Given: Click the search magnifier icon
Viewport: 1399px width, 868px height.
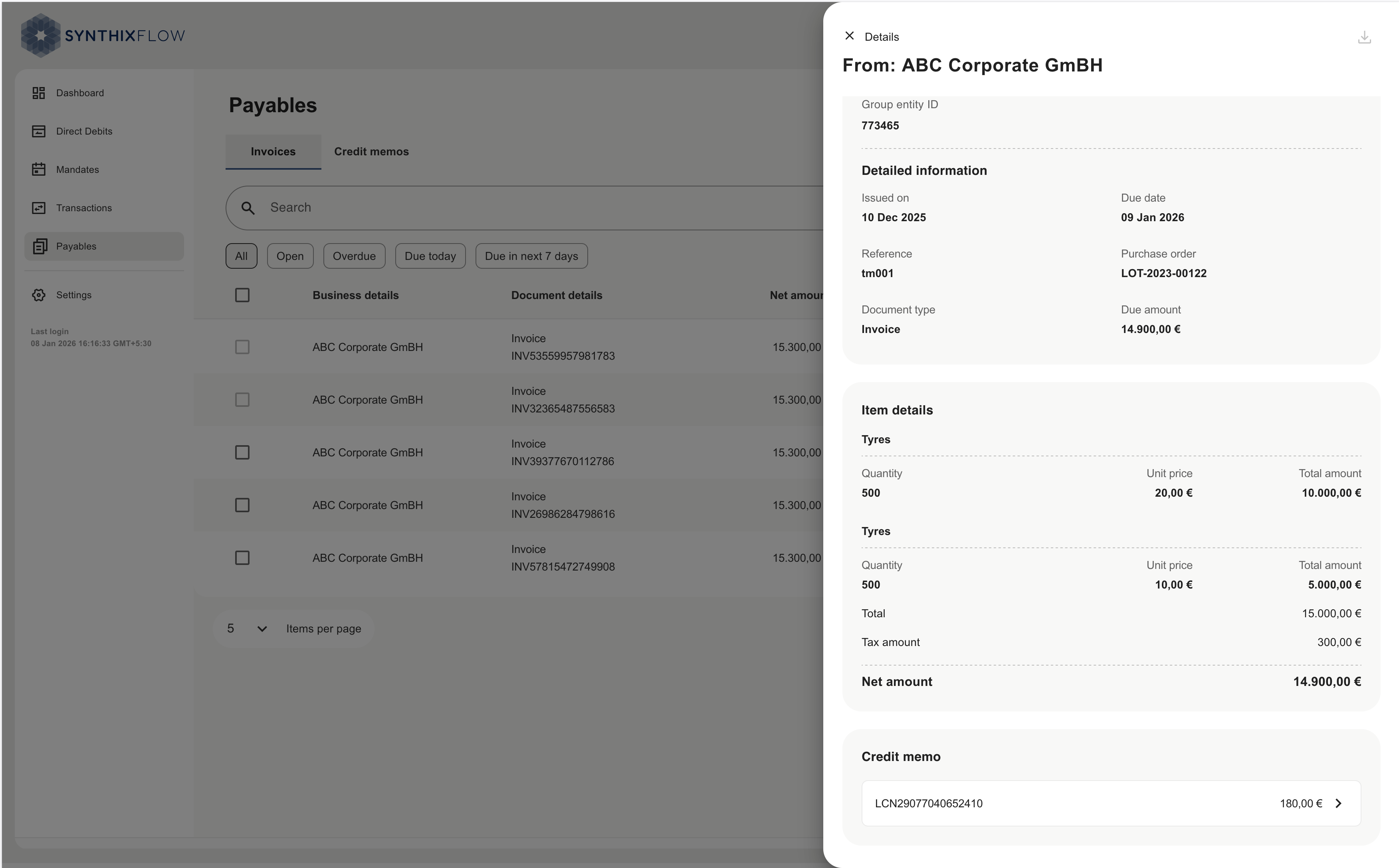Looking at the screenshot, I should click(248, 208).
